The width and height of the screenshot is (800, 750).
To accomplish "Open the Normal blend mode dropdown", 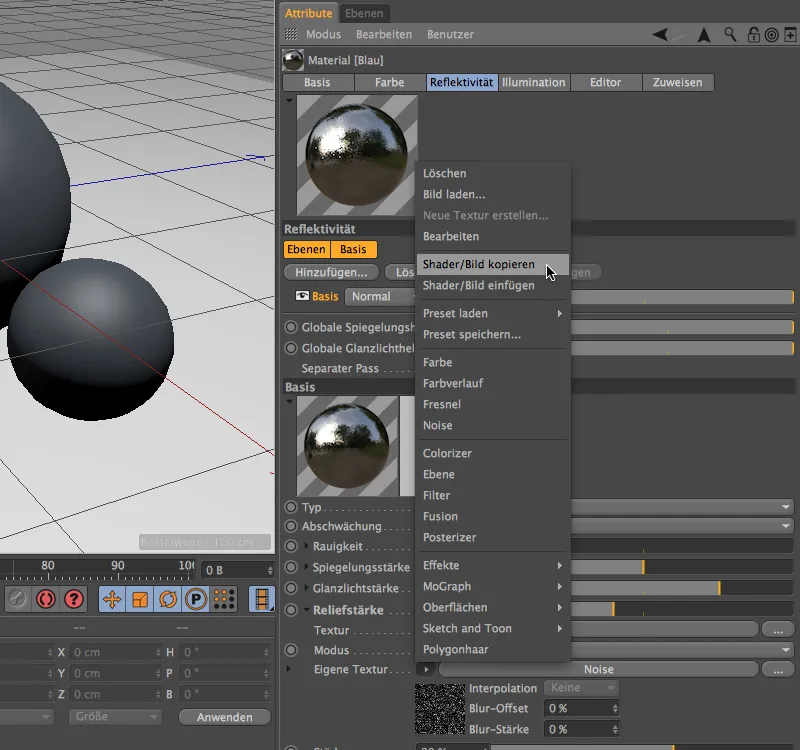I will tap(380, 296).
